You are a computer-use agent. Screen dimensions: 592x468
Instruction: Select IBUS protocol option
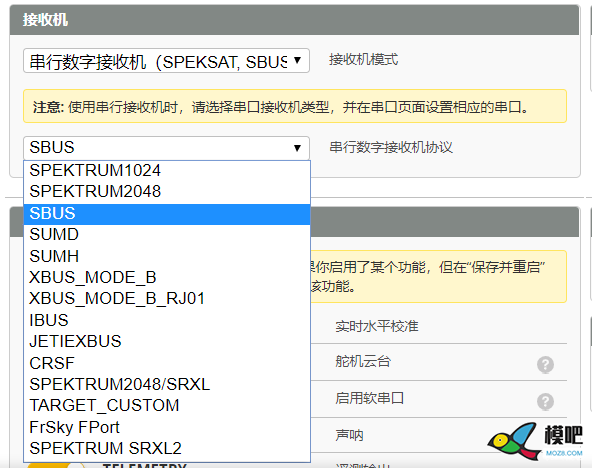[167, 320]
